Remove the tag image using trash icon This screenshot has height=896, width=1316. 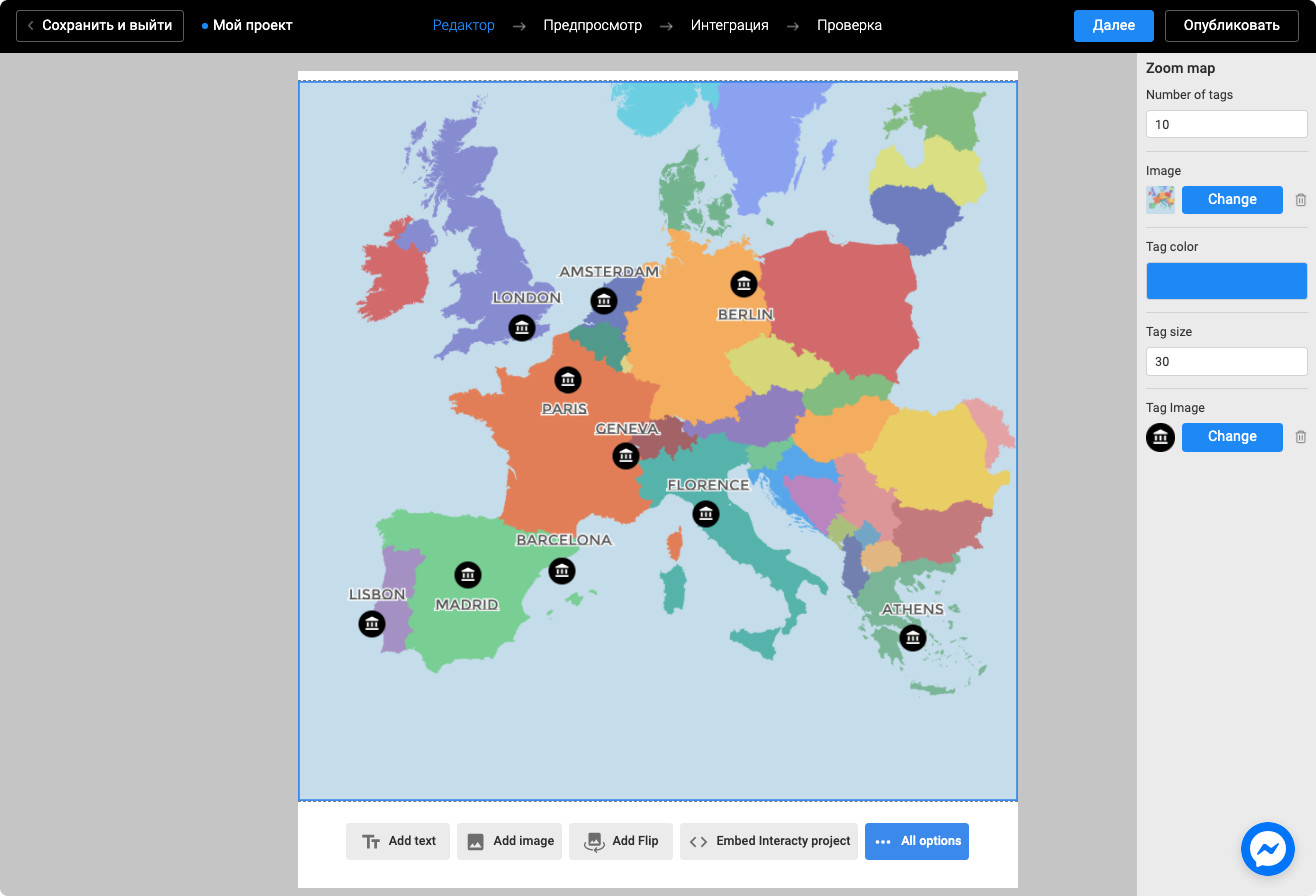coord(1300,437)
